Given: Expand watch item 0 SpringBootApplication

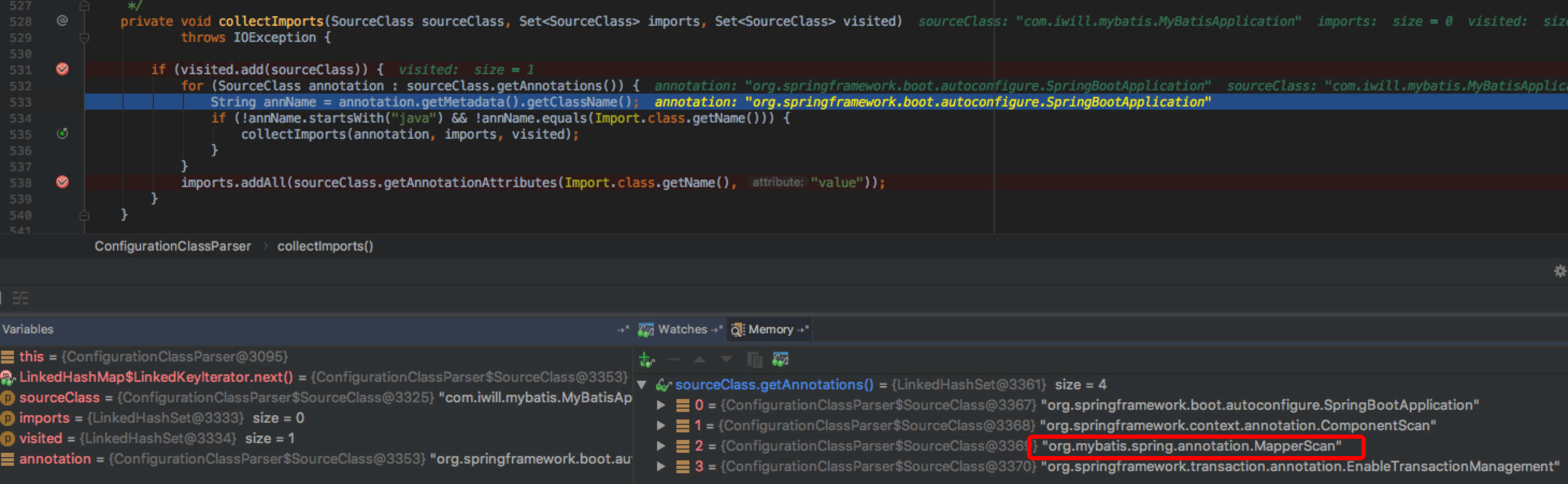Looking at the screenshot, I should tap(661, 405).
